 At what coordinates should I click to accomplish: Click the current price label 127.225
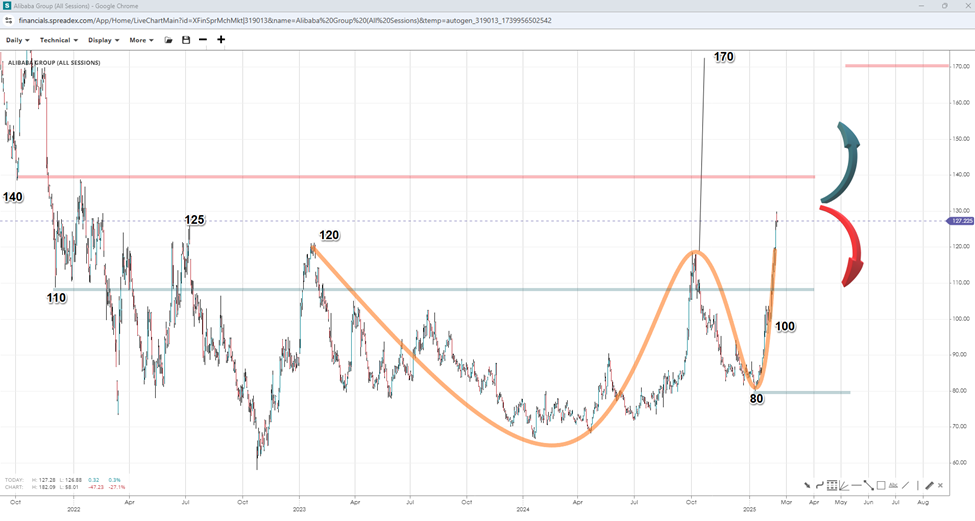[x=959, y=221]
